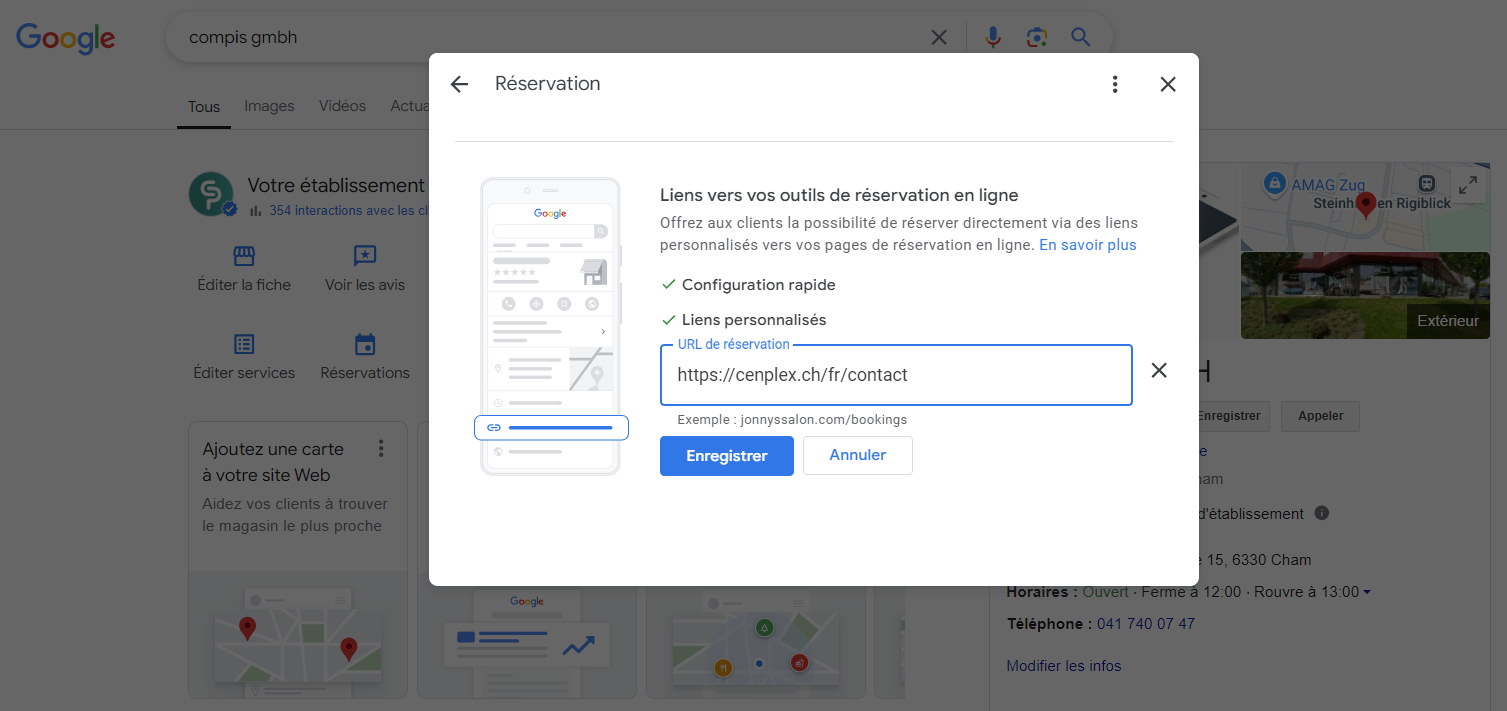Clear the search box text

(x=939, y=38)
